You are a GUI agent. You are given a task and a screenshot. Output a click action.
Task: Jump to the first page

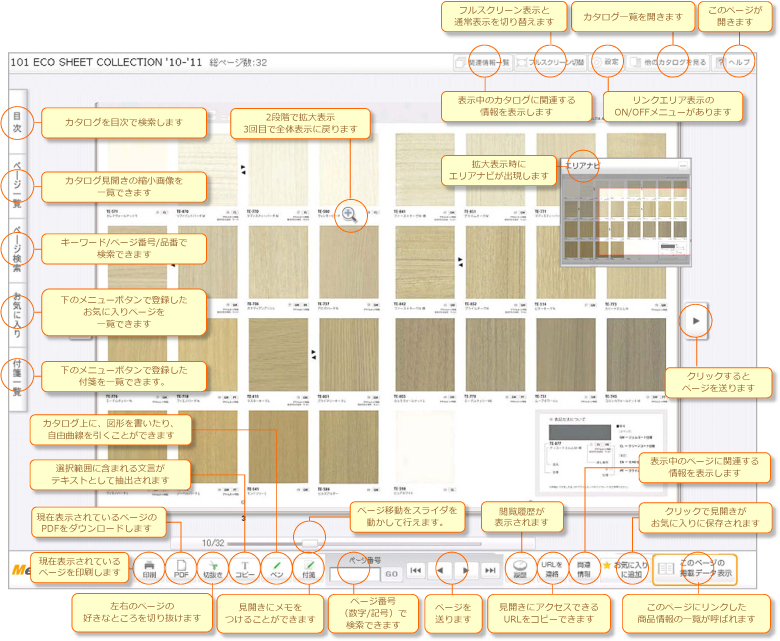[x=415, y=570]
